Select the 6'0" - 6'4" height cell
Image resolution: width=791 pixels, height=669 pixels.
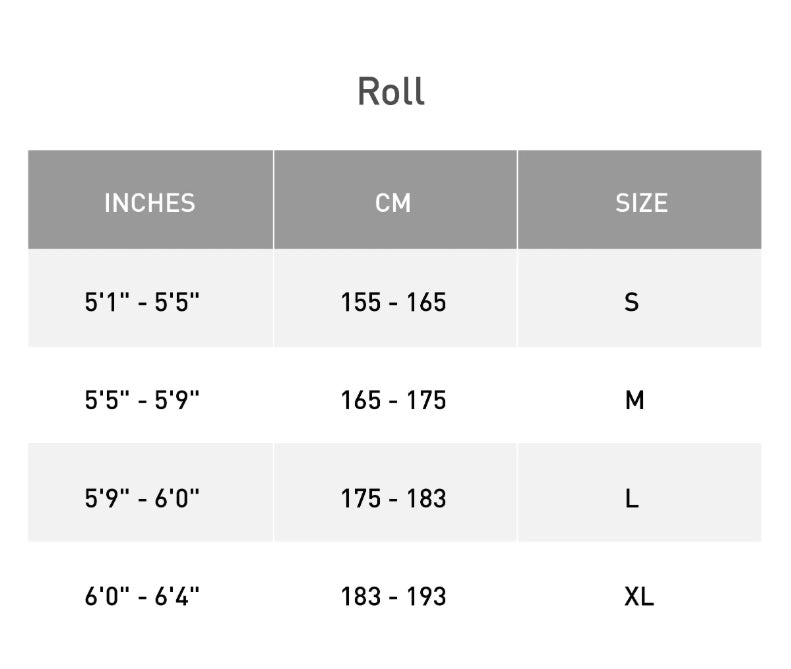click(142, 596)
